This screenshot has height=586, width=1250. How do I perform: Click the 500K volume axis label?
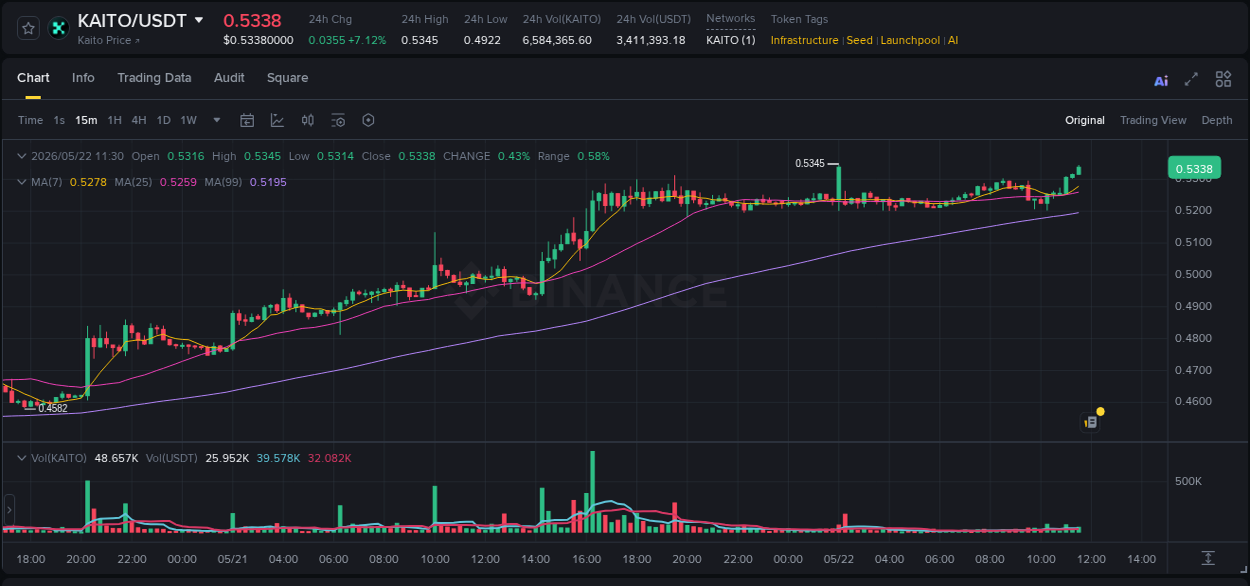point(1188,481)
